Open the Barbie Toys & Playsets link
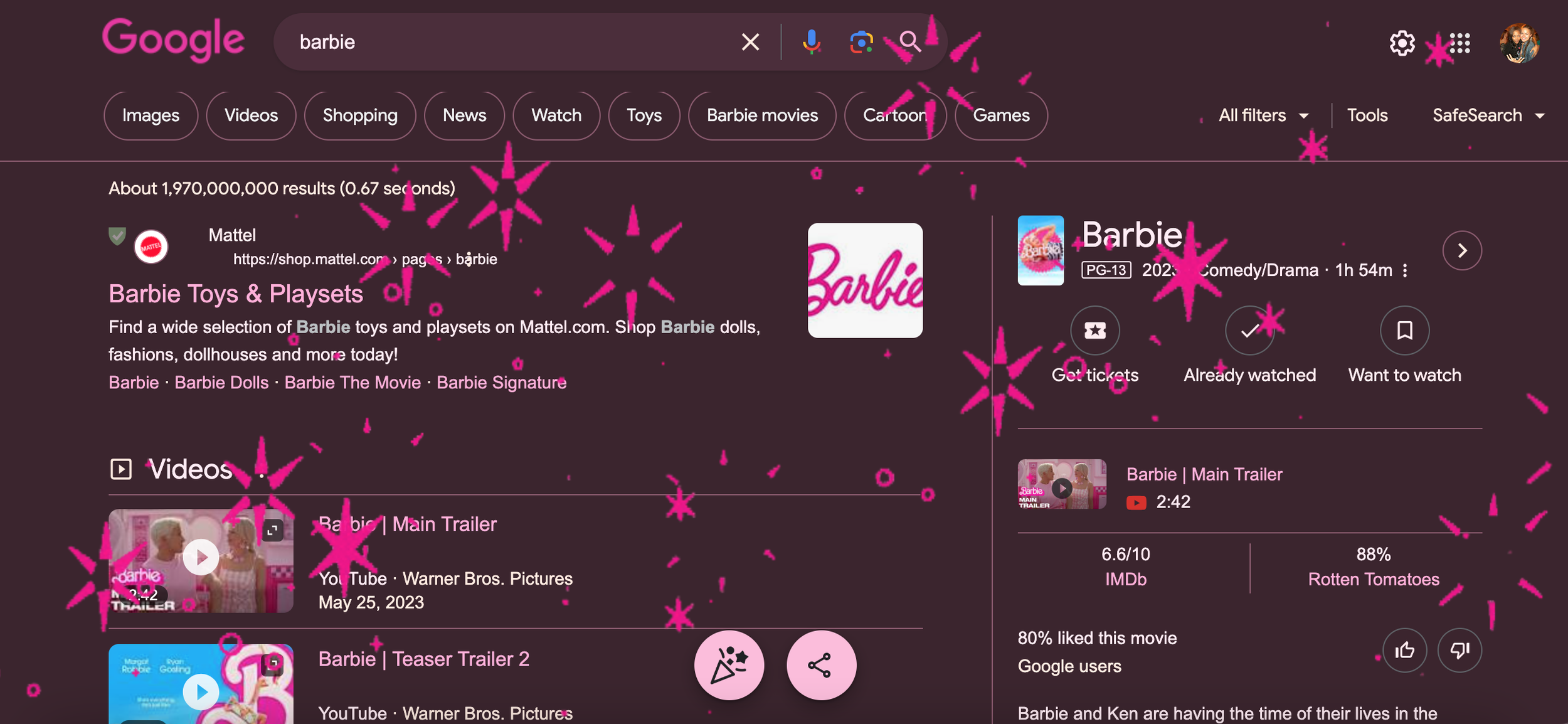 tap(236, 294)
